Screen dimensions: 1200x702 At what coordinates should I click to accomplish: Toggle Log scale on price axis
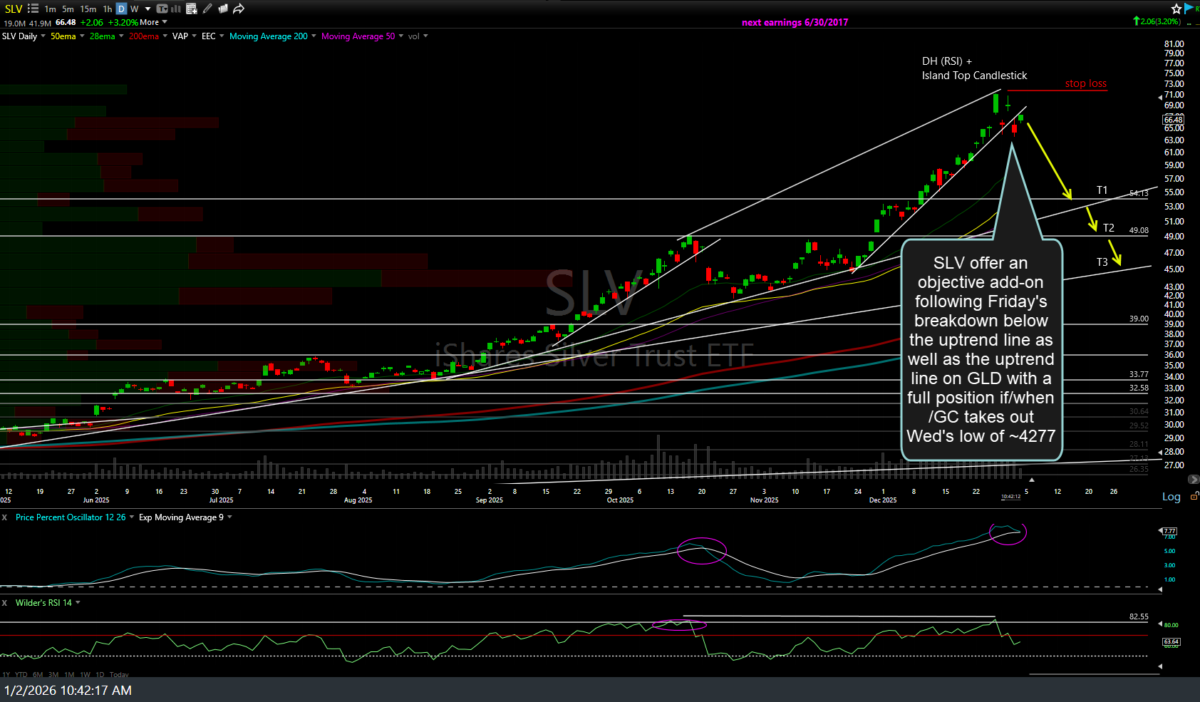tap(1171, 497)
